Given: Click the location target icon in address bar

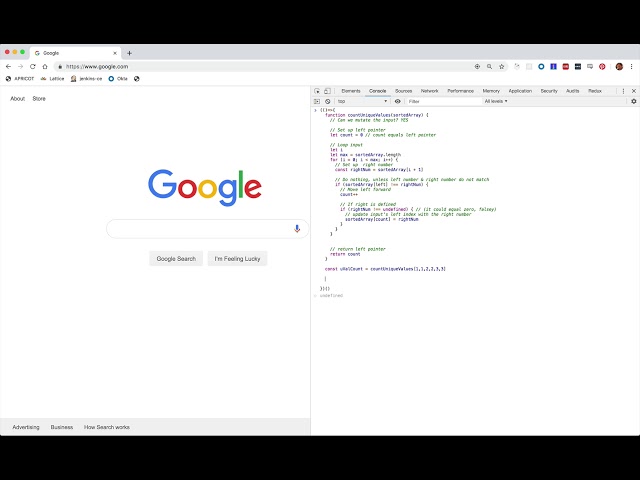Looking at the screenshot, I should tap(477, 67).
